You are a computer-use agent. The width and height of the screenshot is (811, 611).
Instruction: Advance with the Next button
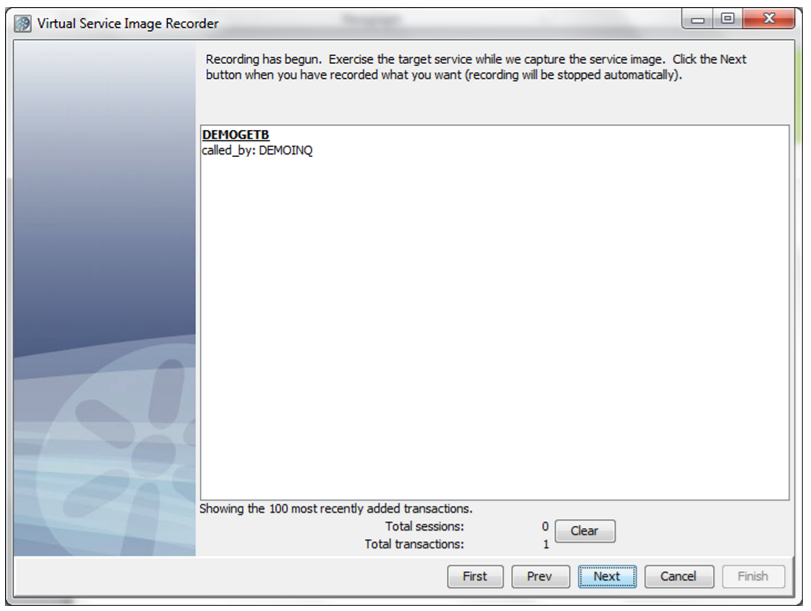coord(607,576)
